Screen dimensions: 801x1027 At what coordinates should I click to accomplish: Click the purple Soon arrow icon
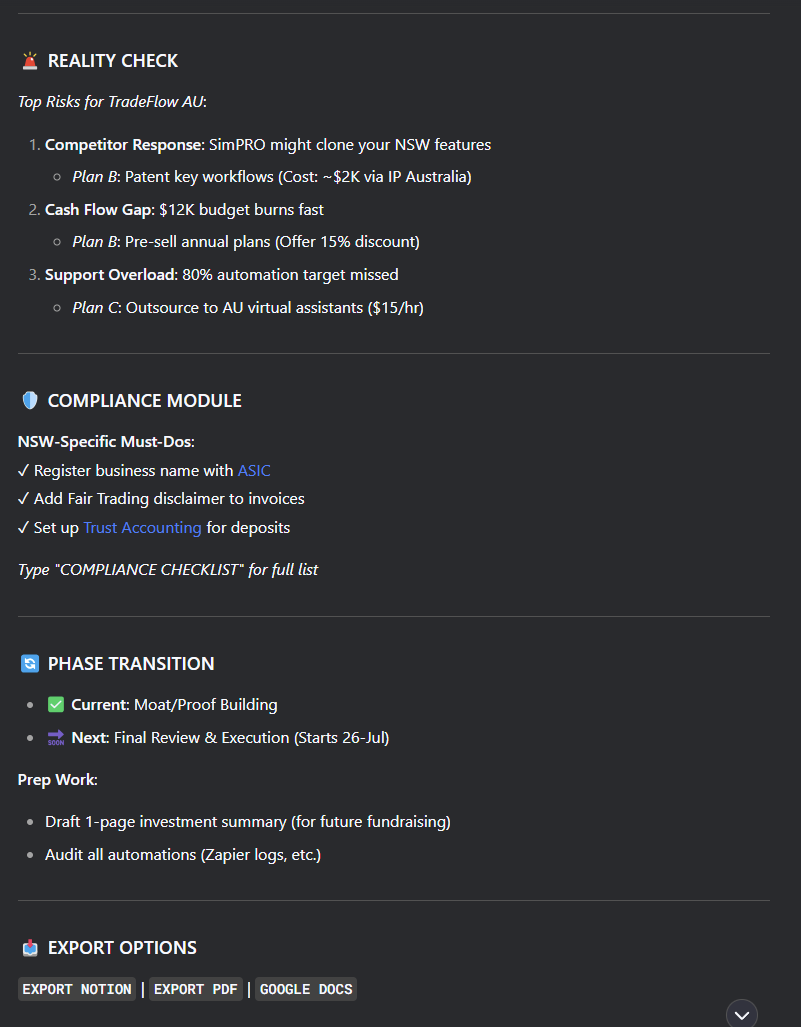click(56, 738)
